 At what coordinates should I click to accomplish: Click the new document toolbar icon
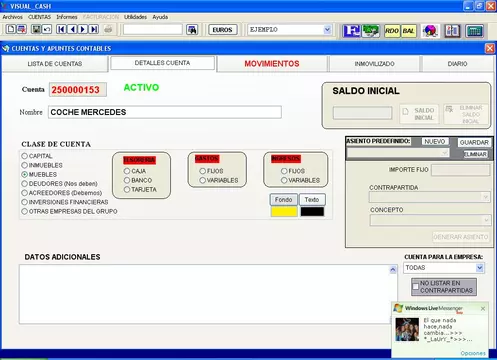point(11,29)
